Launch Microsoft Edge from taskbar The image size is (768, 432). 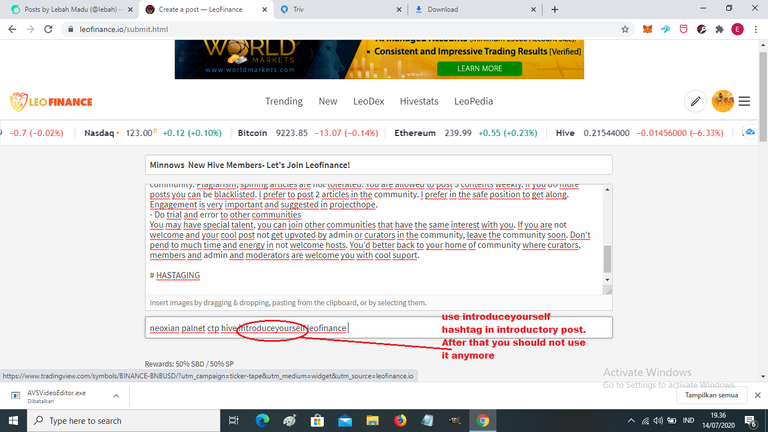point(262,421)
